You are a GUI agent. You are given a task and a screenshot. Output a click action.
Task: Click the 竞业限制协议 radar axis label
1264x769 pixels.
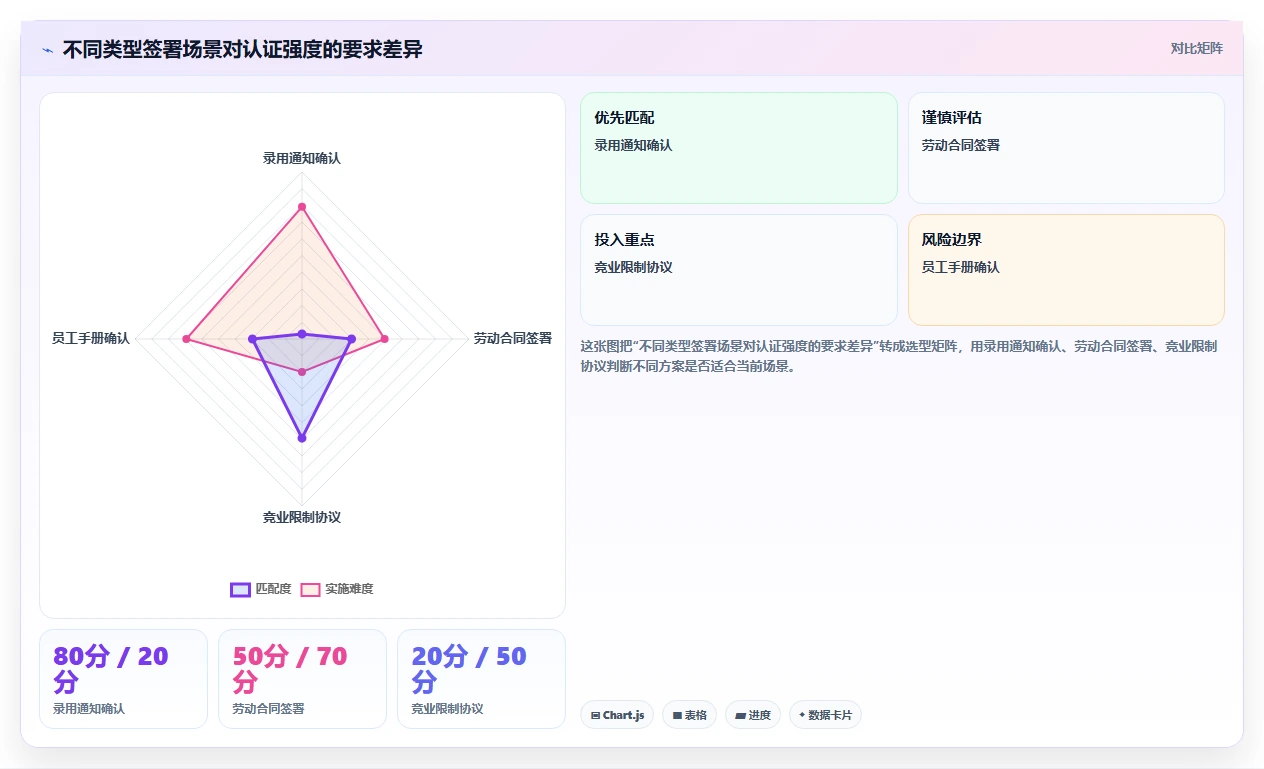point(302,517)
